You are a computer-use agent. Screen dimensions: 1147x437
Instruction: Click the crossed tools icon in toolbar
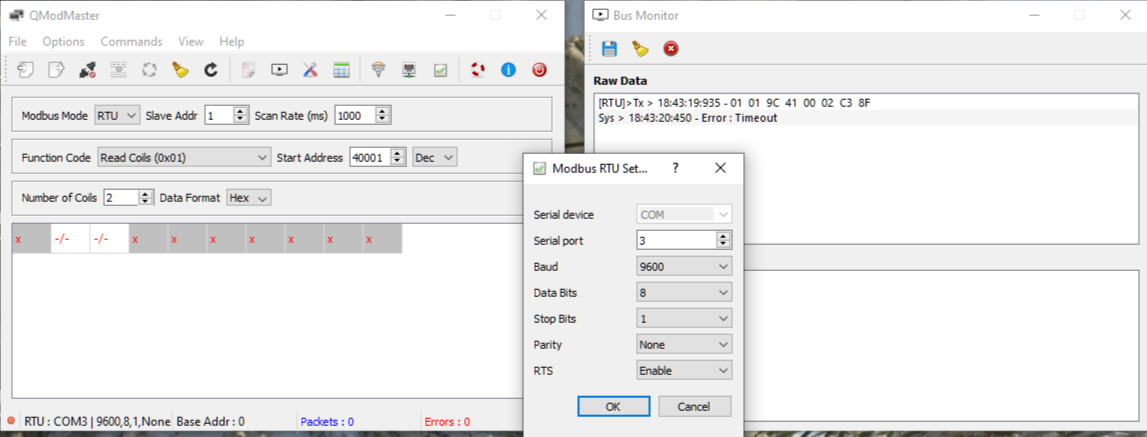point(310,70)
